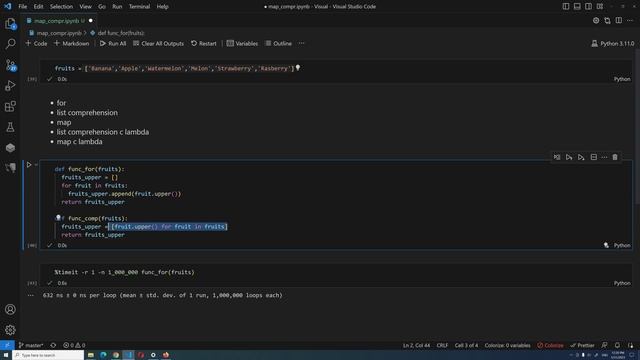The image size is (640, 360).
Task: Synchronize changes icon in status bar
Action: pos(53,345)
